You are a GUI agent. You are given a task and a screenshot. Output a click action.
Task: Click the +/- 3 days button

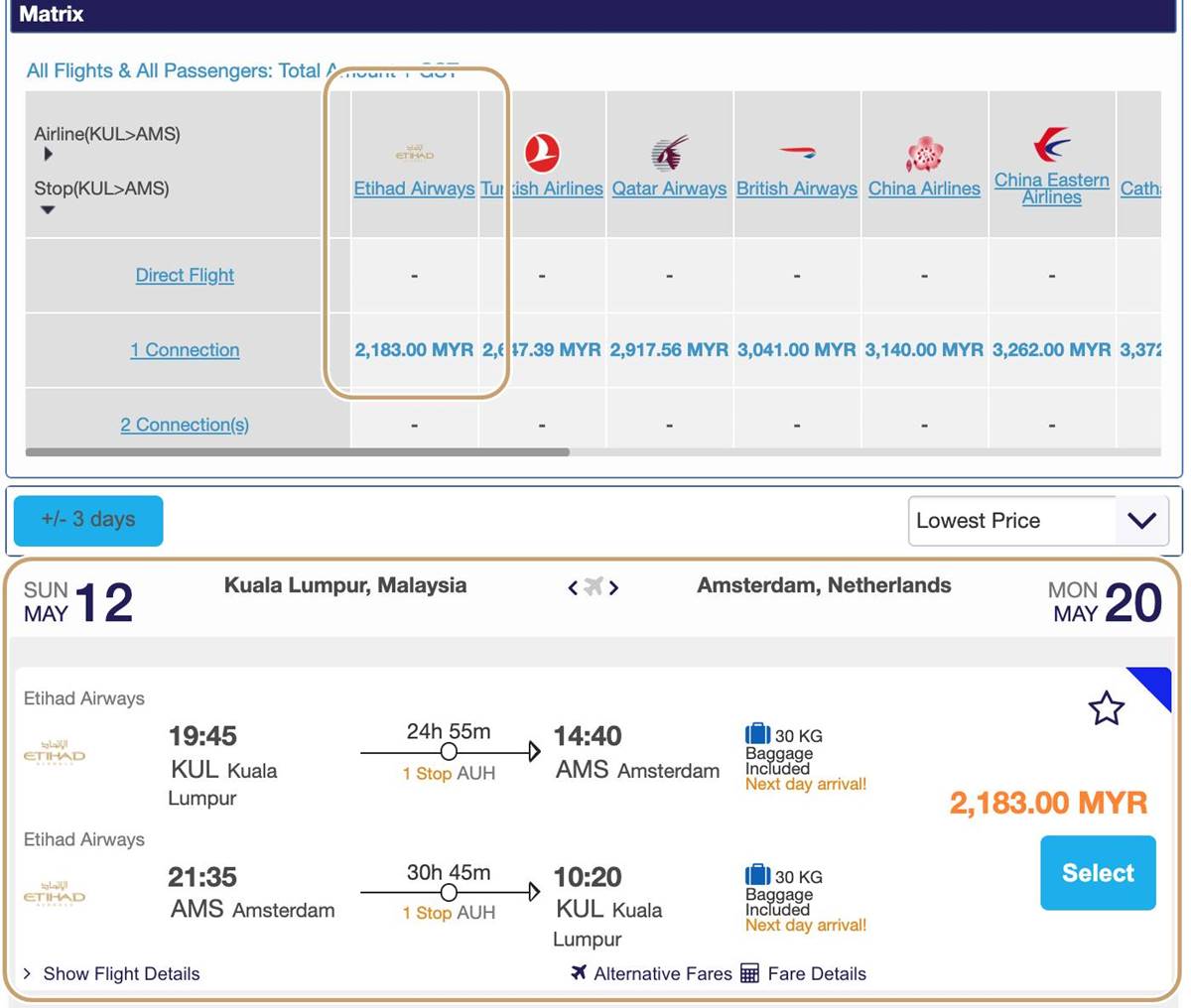coord(88,520)
